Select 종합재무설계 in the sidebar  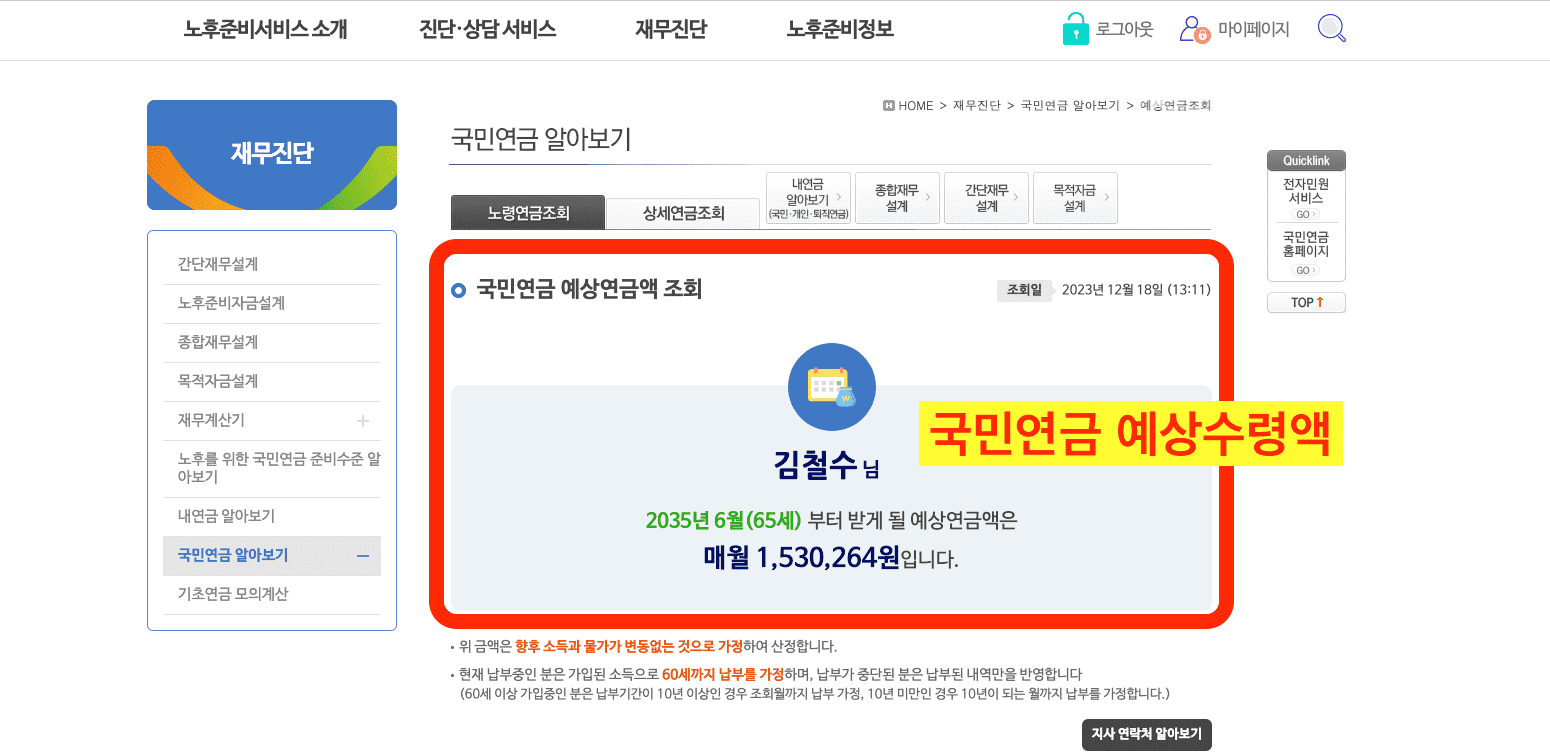click(x=272, y=342)
